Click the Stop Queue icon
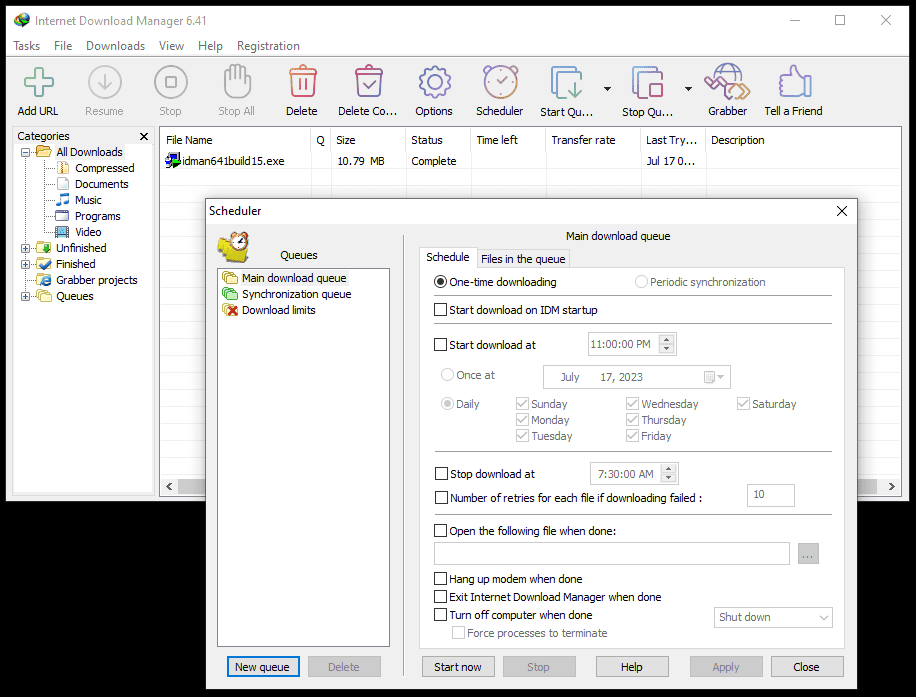This screenshot has width=916, height=697. click(x=647, y=82)
